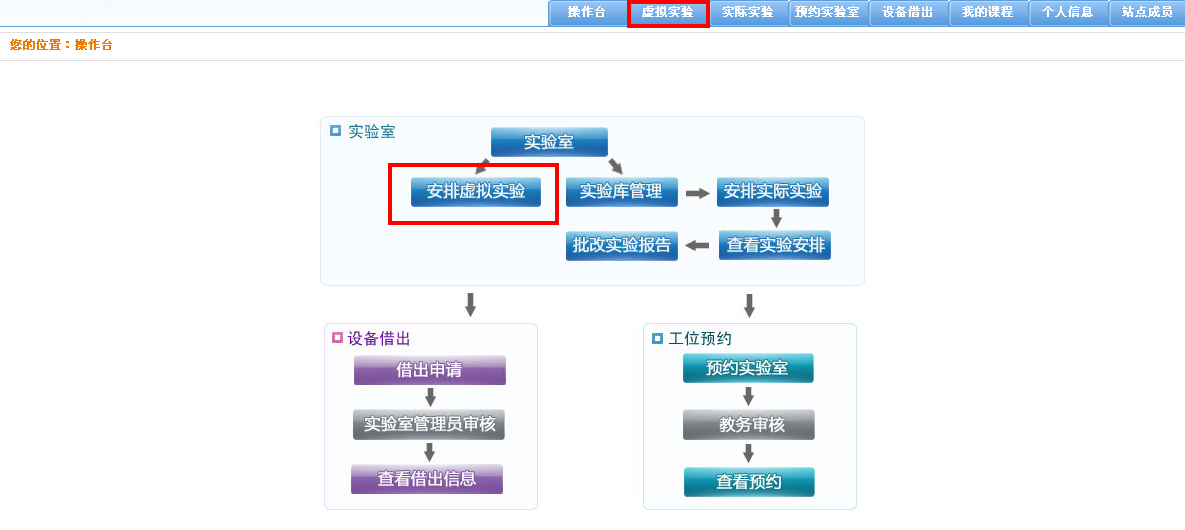Open the 站点成员 tab

pyautogui.click(x=1147, y=13)
